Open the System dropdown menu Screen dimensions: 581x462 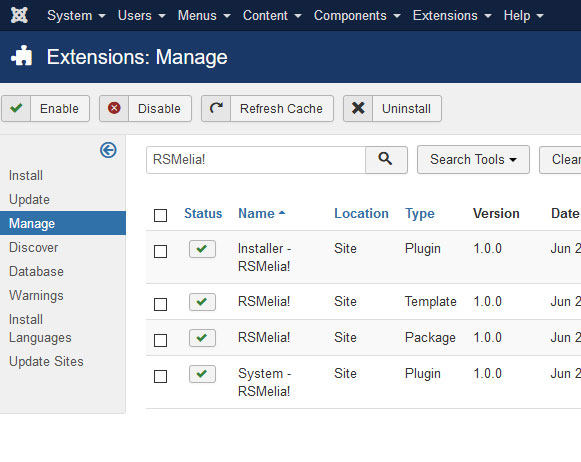pos(76,16)
